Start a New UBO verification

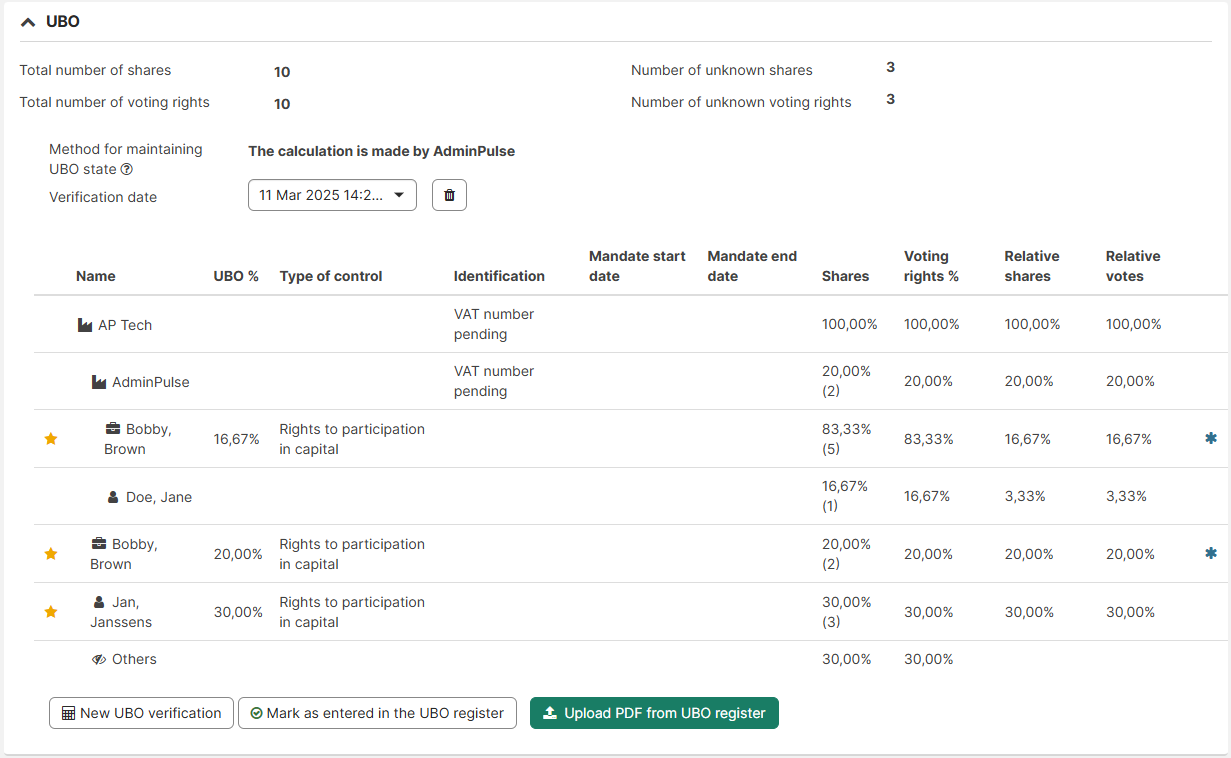141,713
